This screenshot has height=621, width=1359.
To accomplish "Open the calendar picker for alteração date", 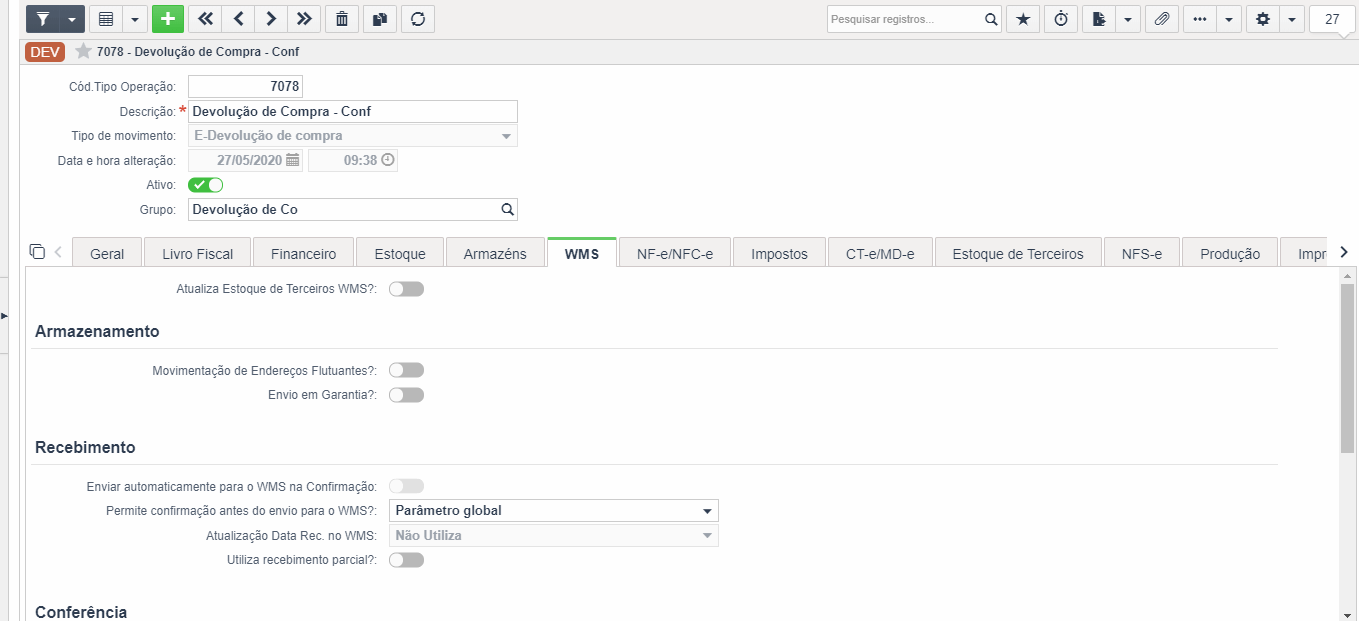I will tap(292, 160).
